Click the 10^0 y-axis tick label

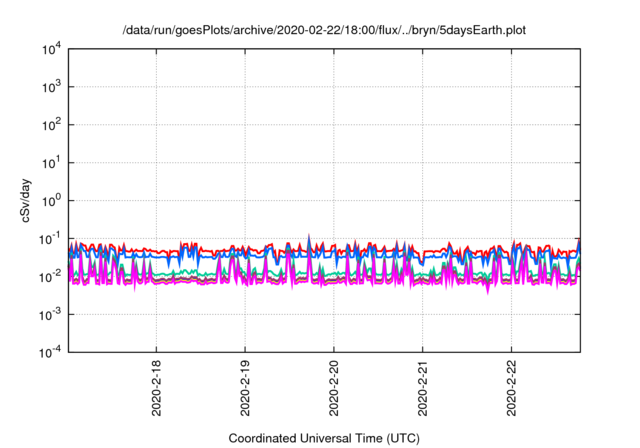point(52,201)
